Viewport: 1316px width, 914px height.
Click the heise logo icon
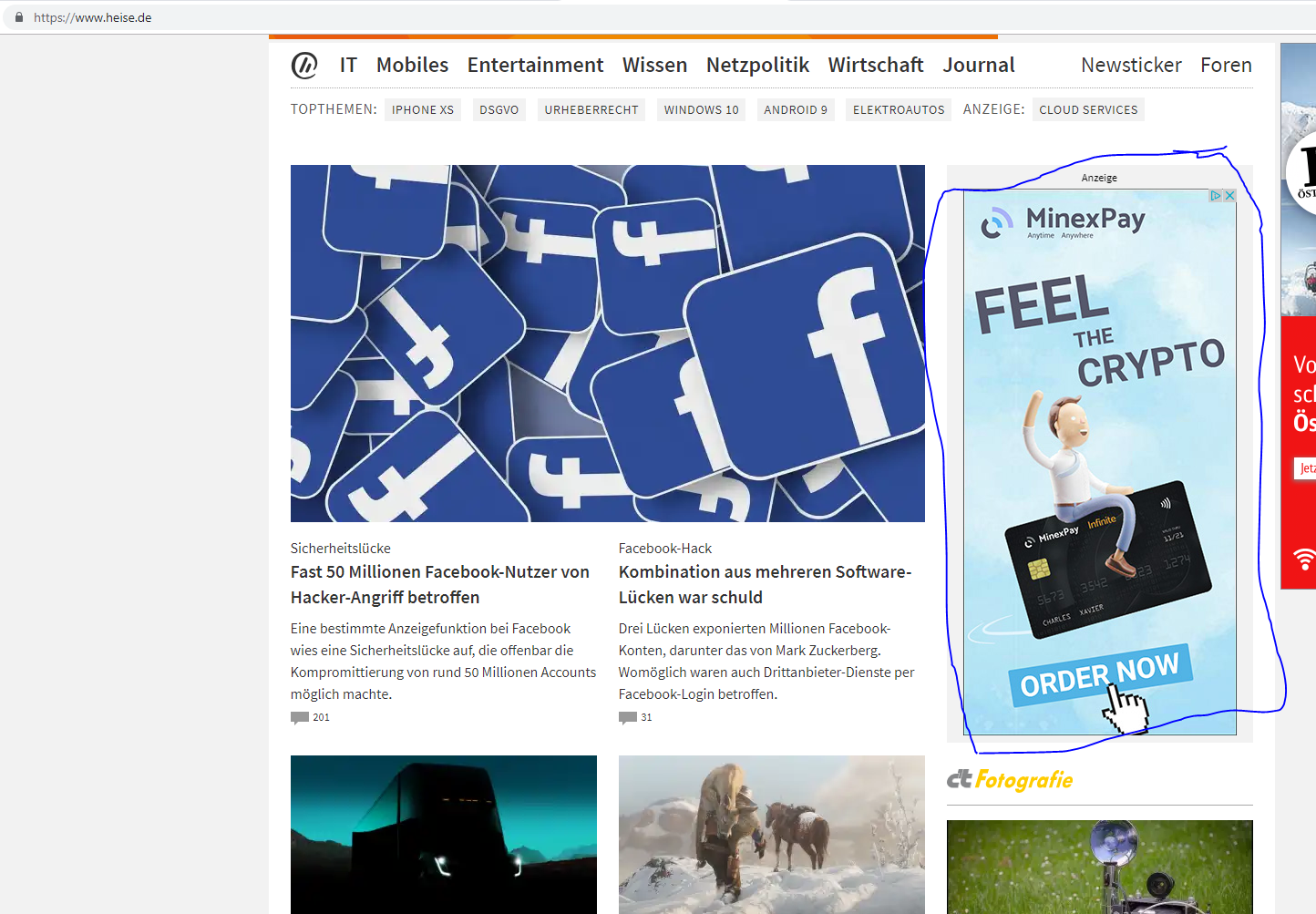click(x=304, y=65)
